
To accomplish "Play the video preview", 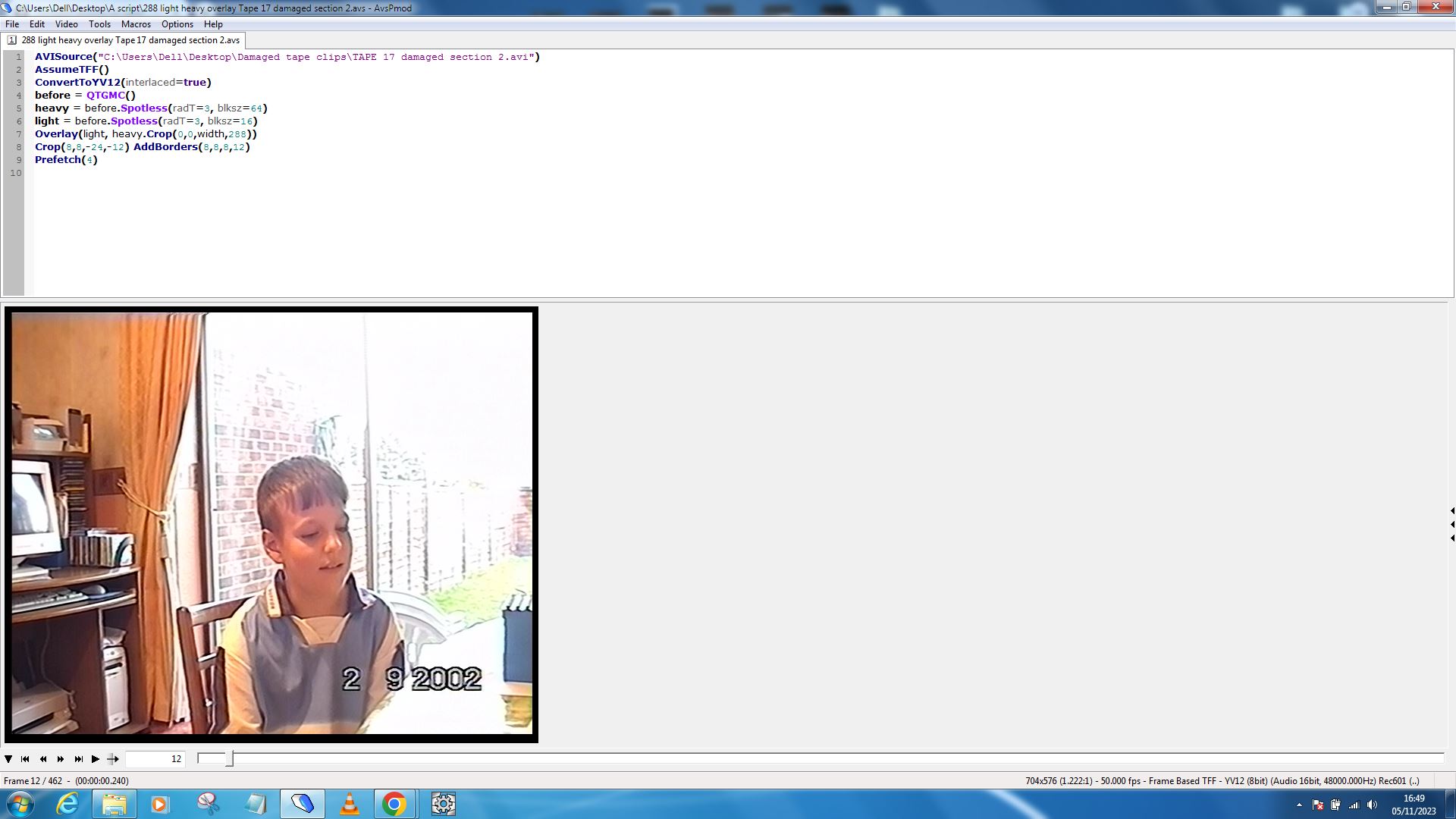I will click(96, 759).
